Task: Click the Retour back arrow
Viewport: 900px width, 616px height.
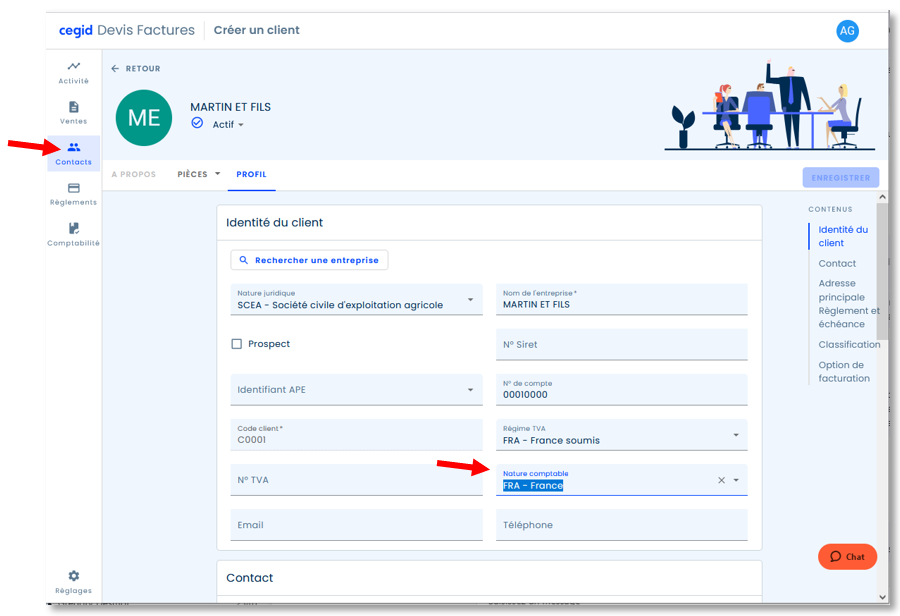Action: 115,68
